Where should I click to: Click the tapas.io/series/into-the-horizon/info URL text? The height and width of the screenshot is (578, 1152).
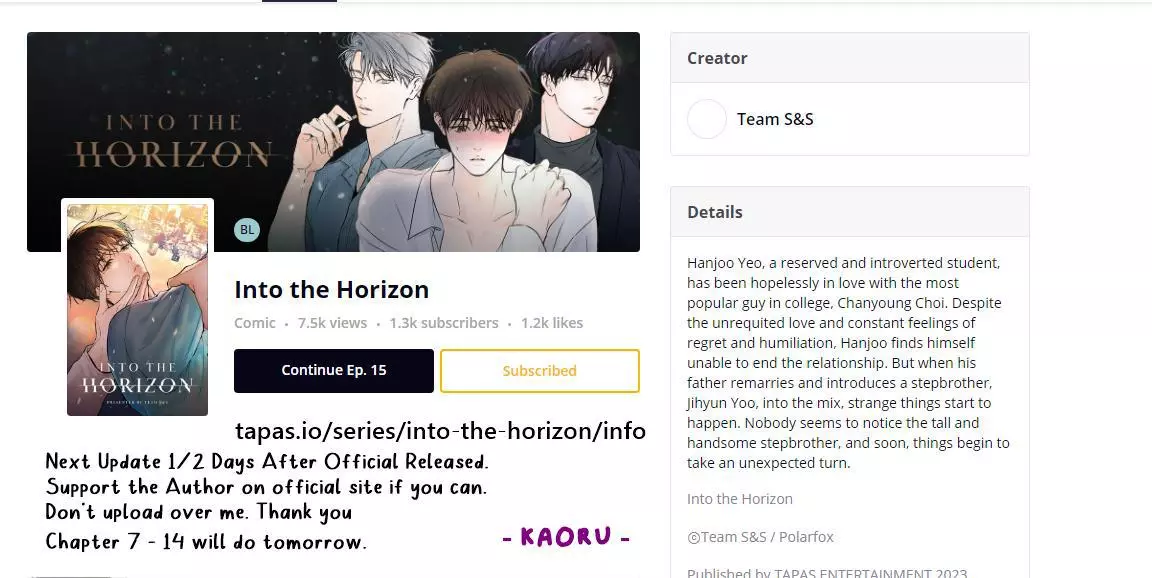coord(440,430)
